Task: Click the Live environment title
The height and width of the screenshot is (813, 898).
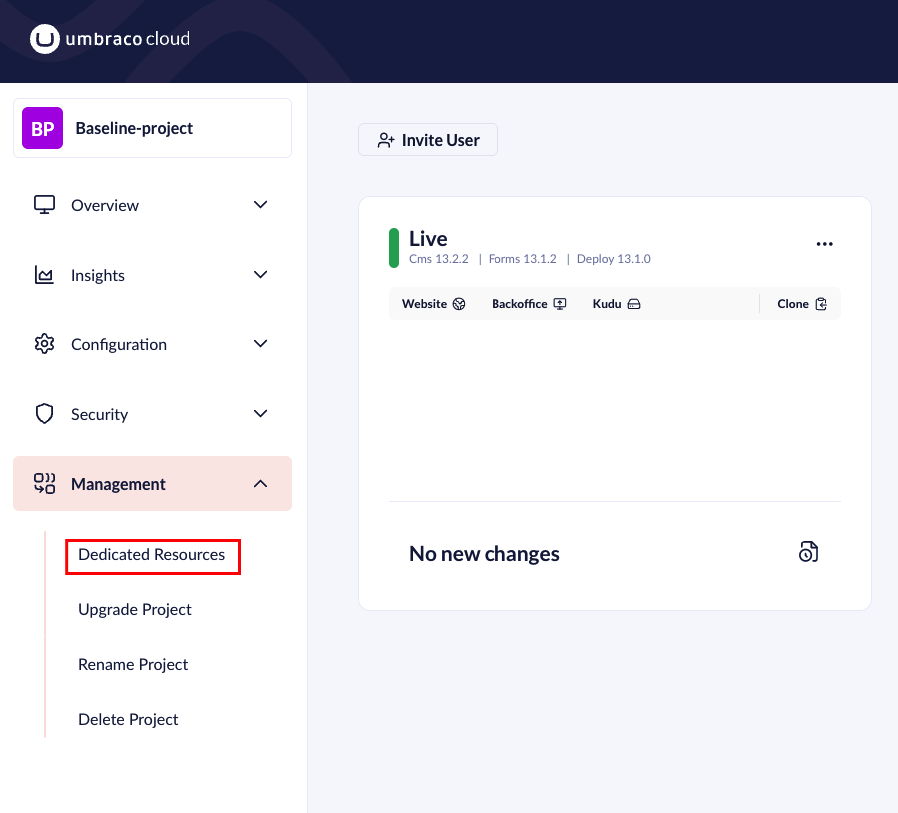Action: [428, 239]
